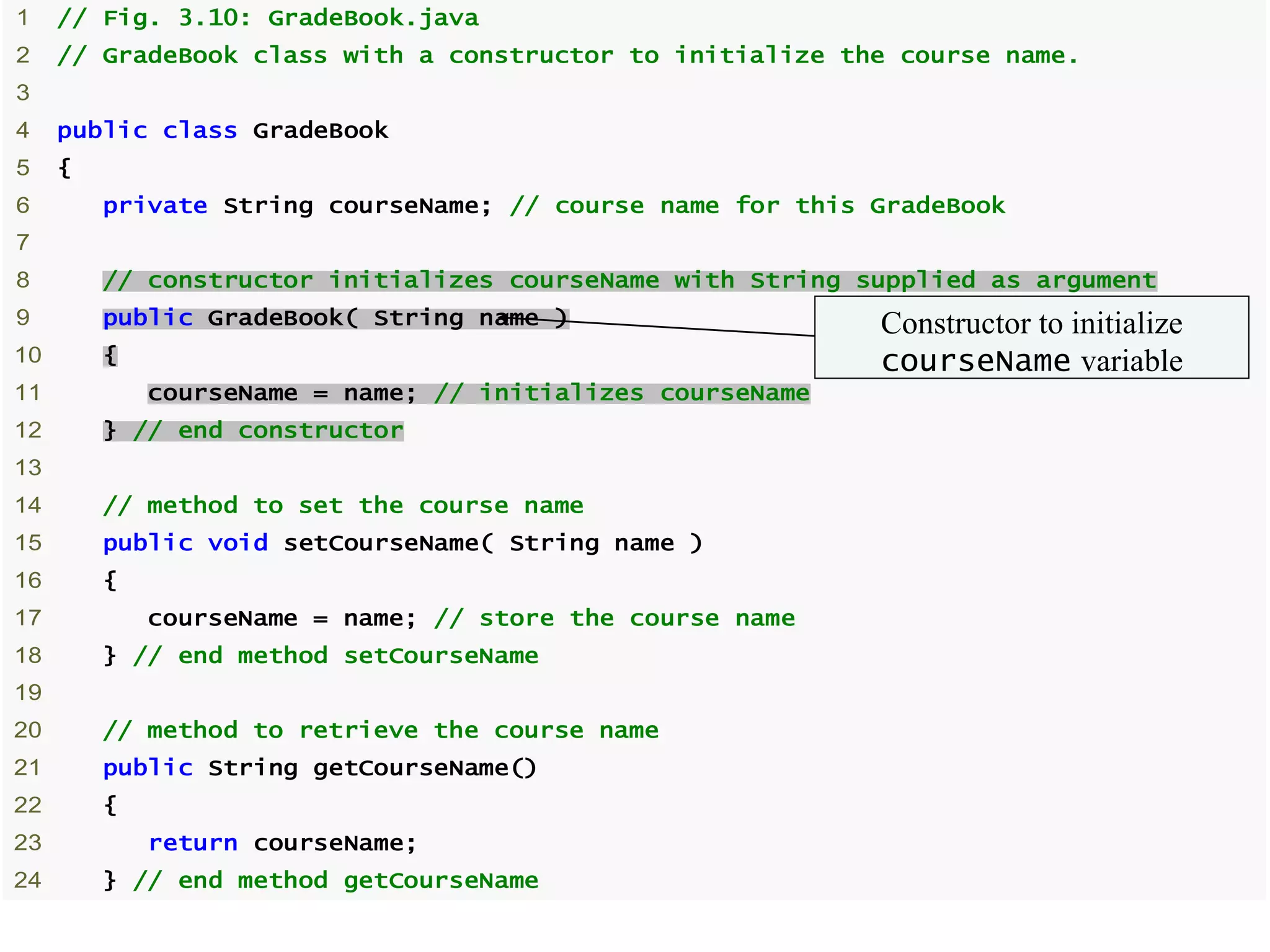Click line number 13
The width and height of the screenshot is (1270, 952).
(x=28, y=468)
